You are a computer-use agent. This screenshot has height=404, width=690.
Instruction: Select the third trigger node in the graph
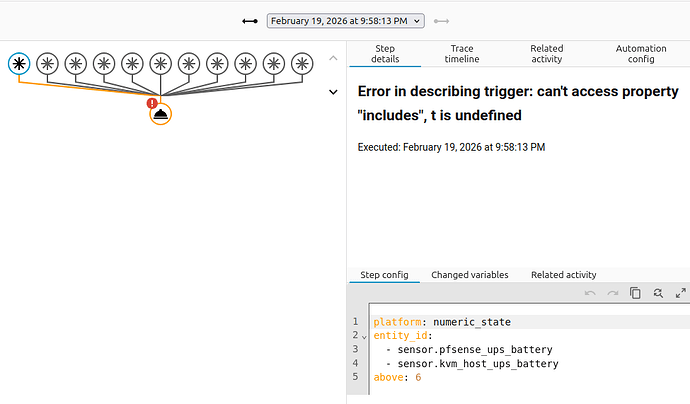pyautogui.click(x=76, y=64)
